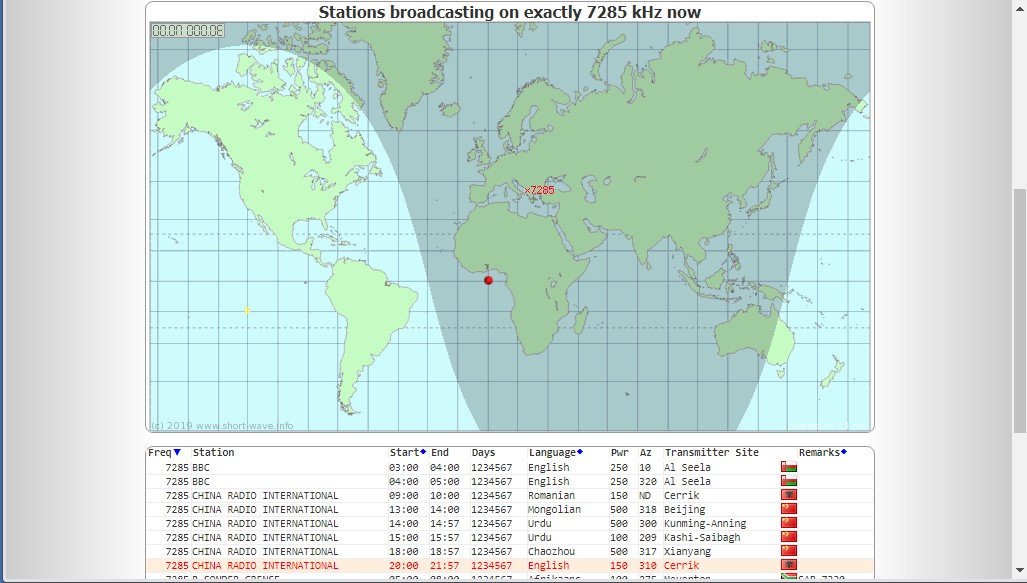The image size is (1027, 583).
Task: Click the Albania flag in the Romanian row
Action: pyautogui.click(x=789, y=495)
